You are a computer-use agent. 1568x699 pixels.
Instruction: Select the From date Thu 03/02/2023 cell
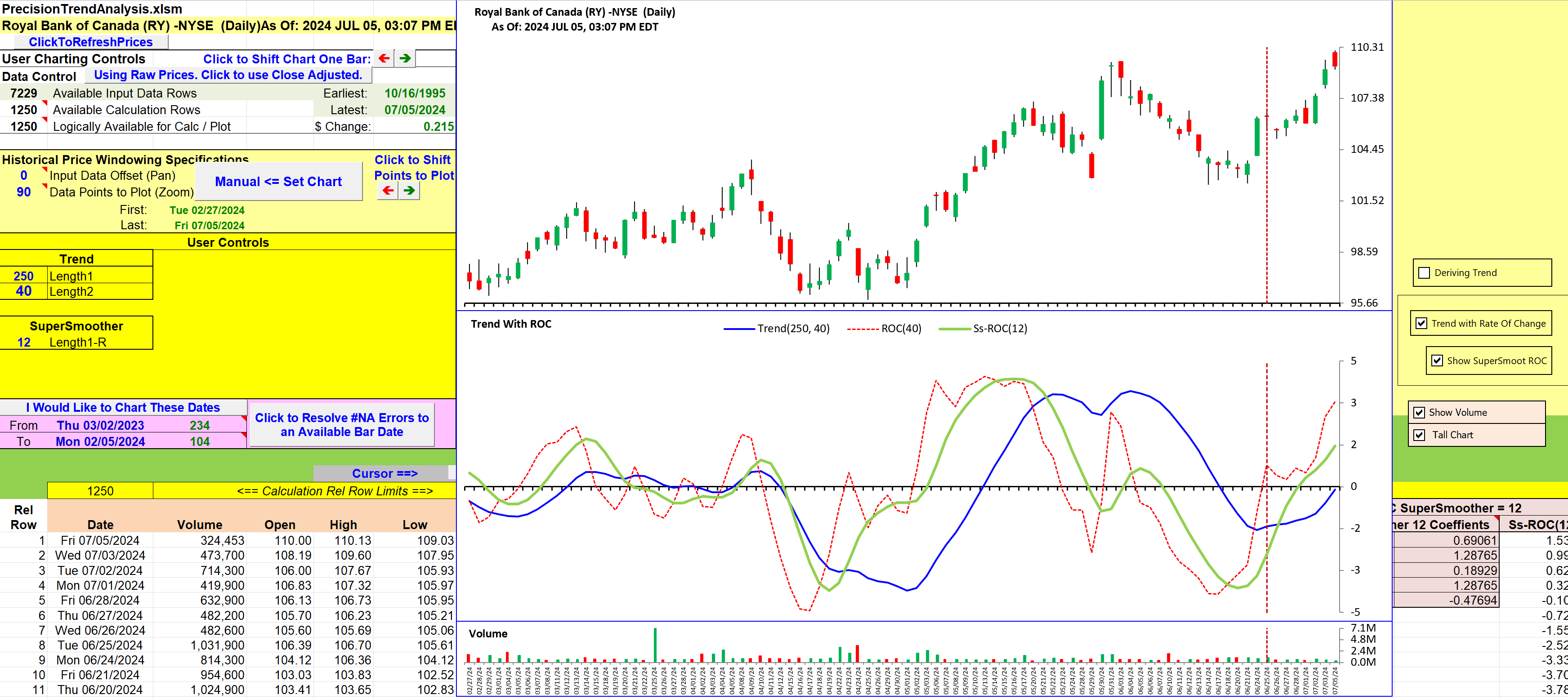[100, 425]
